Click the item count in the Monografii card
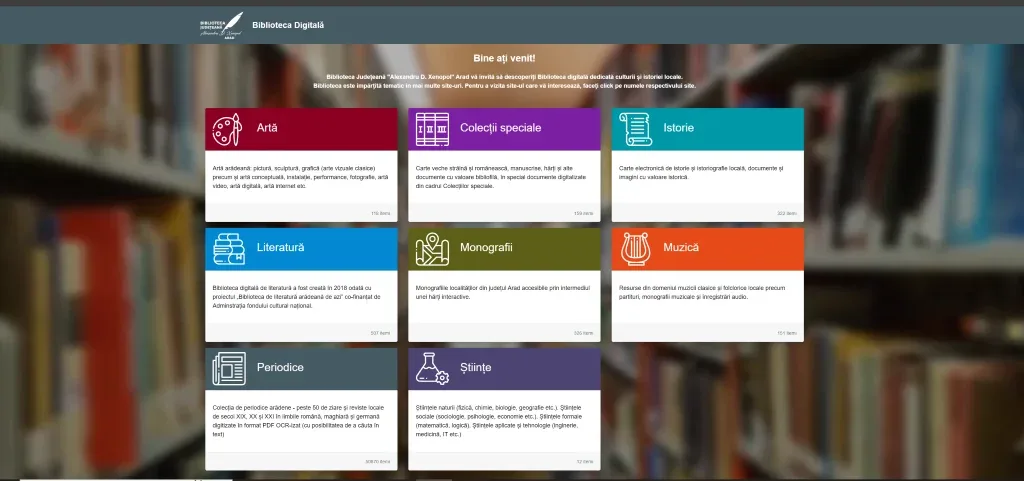 (x=584, y=333)
